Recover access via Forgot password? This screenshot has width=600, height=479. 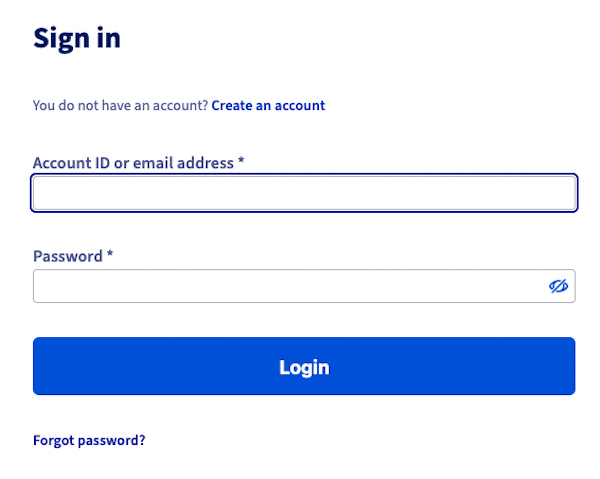click(x=89, y=439)
